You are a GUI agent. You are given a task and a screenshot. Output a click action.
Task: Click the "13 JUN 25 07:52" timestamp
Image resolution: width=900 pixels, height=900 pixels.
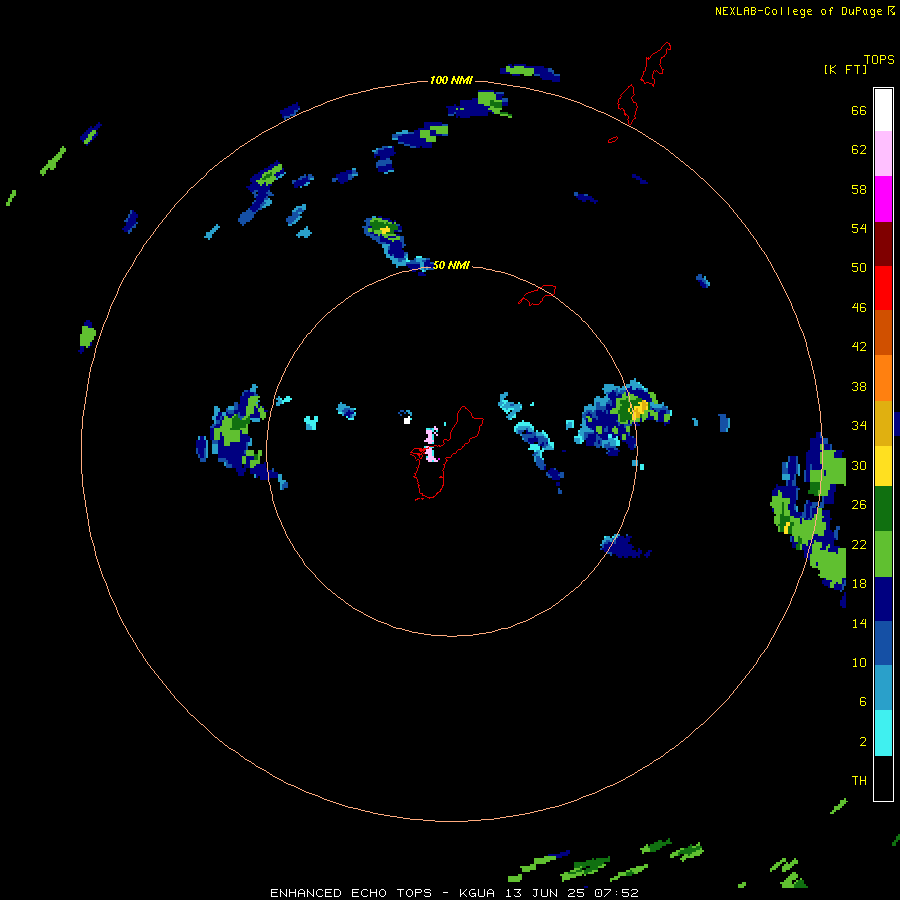pyautogui.click(x=572, y=893)
